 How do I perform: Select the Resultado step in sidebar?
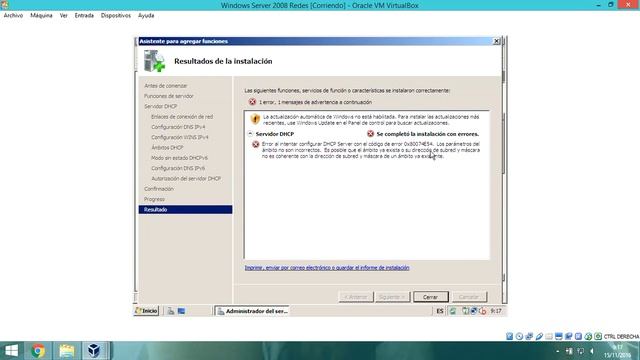coord(185,209)
